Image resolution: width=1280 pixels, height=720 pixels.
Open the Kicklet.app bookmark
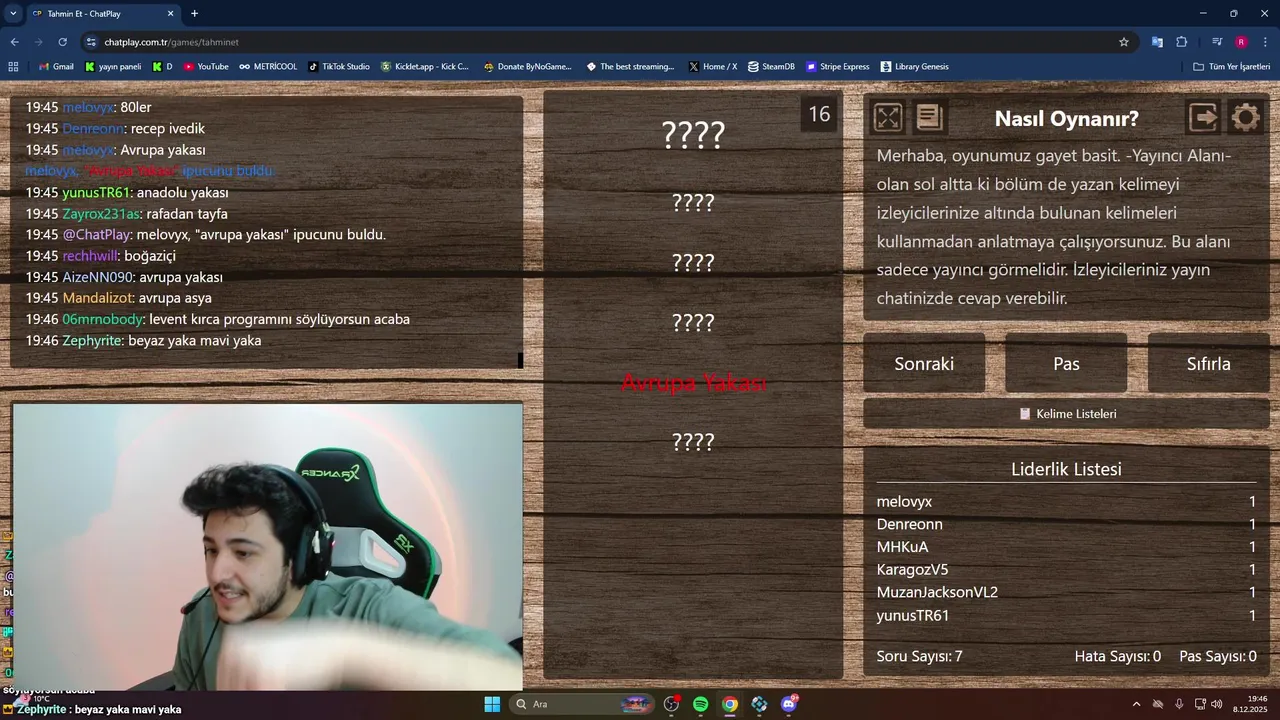425,67
